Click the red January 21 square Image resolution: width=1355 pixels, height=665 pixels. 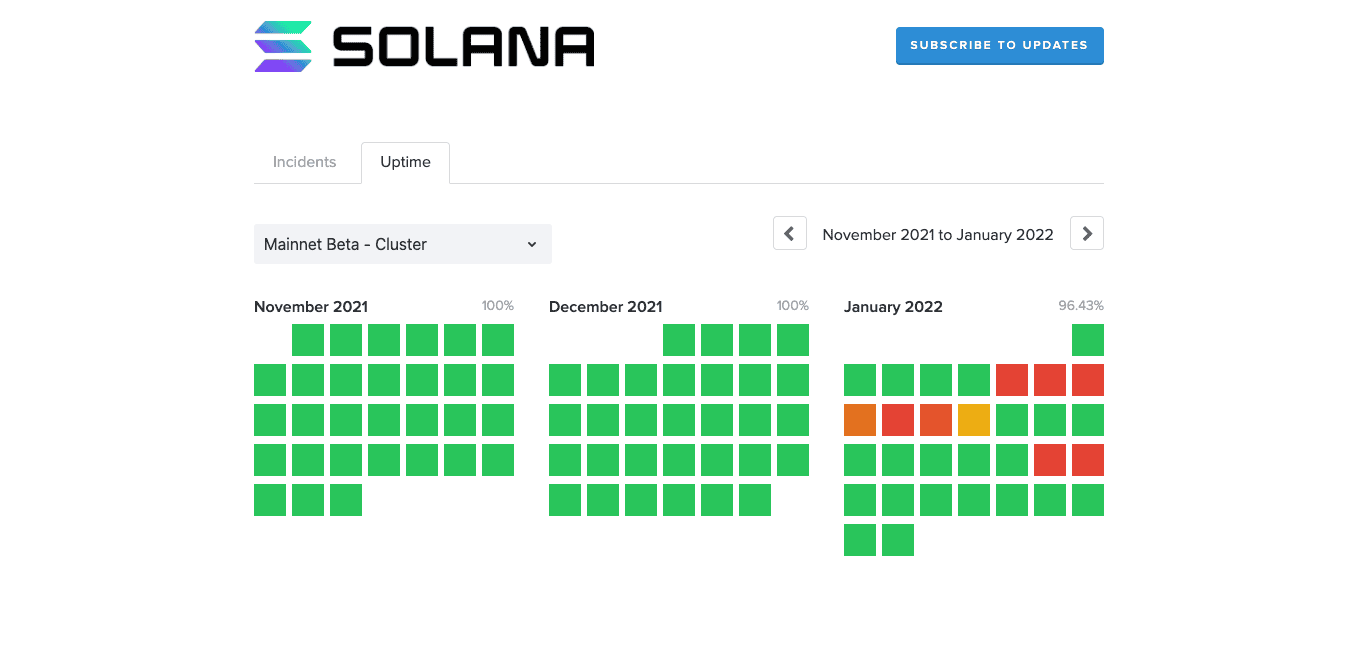coord(1050,460)
